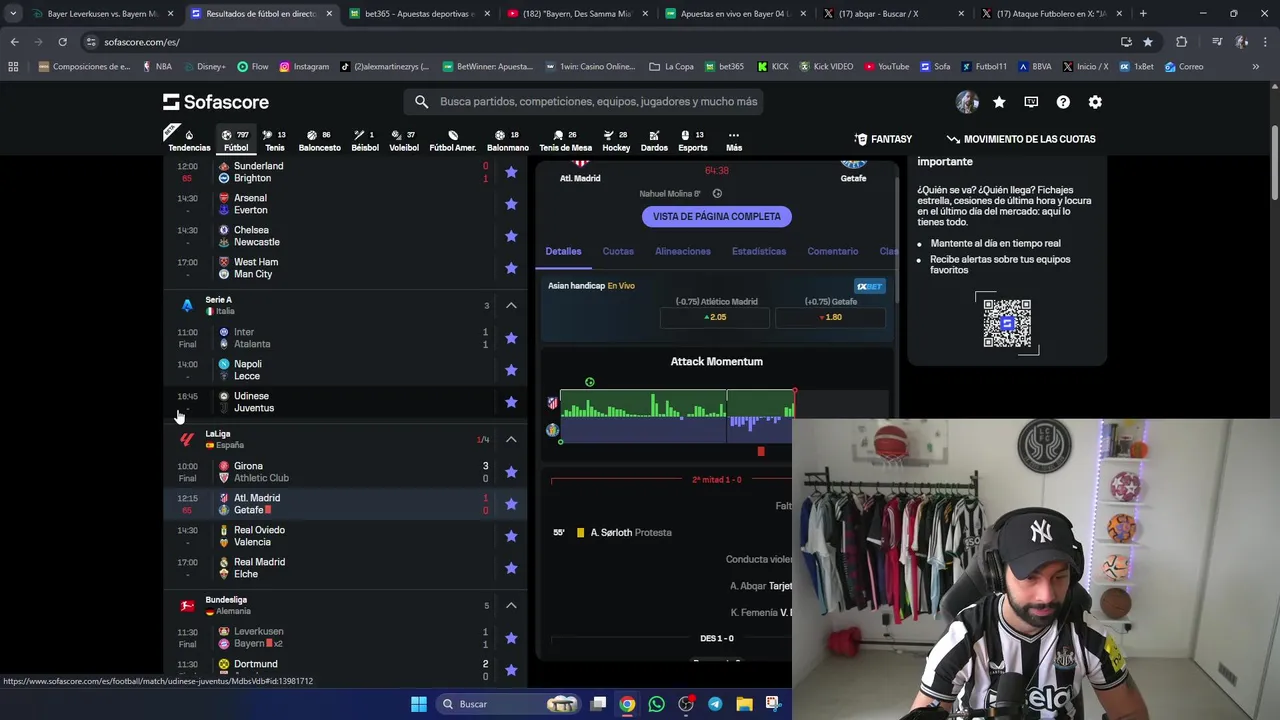Select the Tenis de Mesa category

pos(566,140)
